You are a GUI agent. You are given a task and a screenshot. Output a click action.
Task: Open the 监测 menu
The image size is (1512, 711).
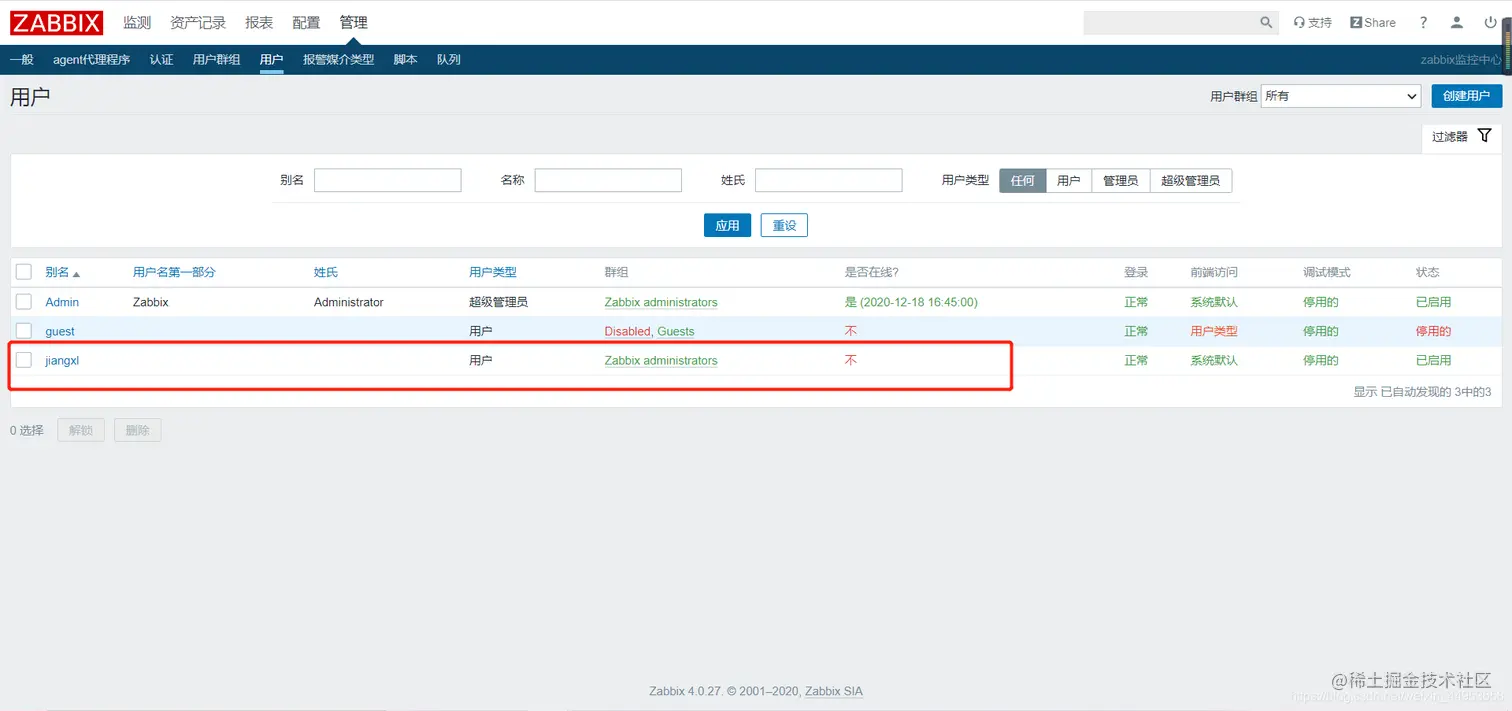tap(137, 22)
